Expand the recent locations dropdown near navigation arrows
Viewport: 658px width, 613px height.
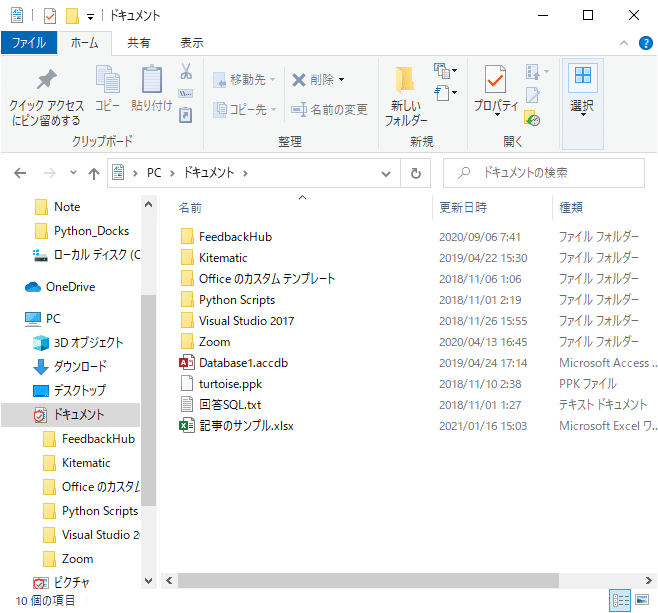(x=73, y=172)
